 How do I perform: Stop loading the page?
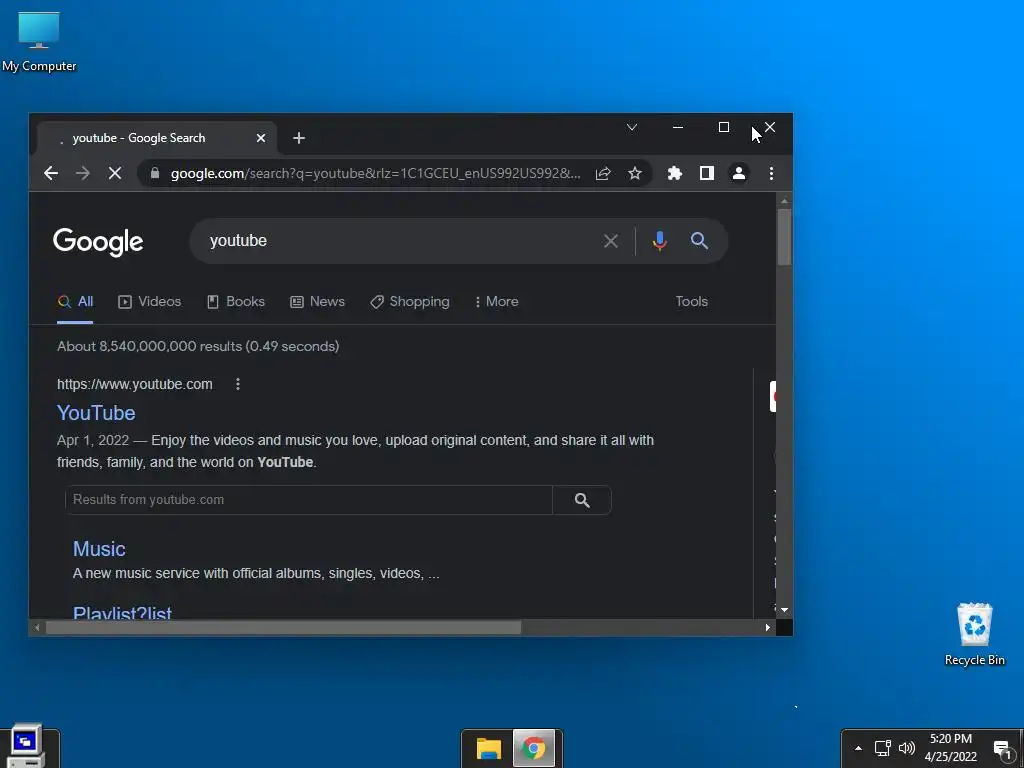click(115, 173)
